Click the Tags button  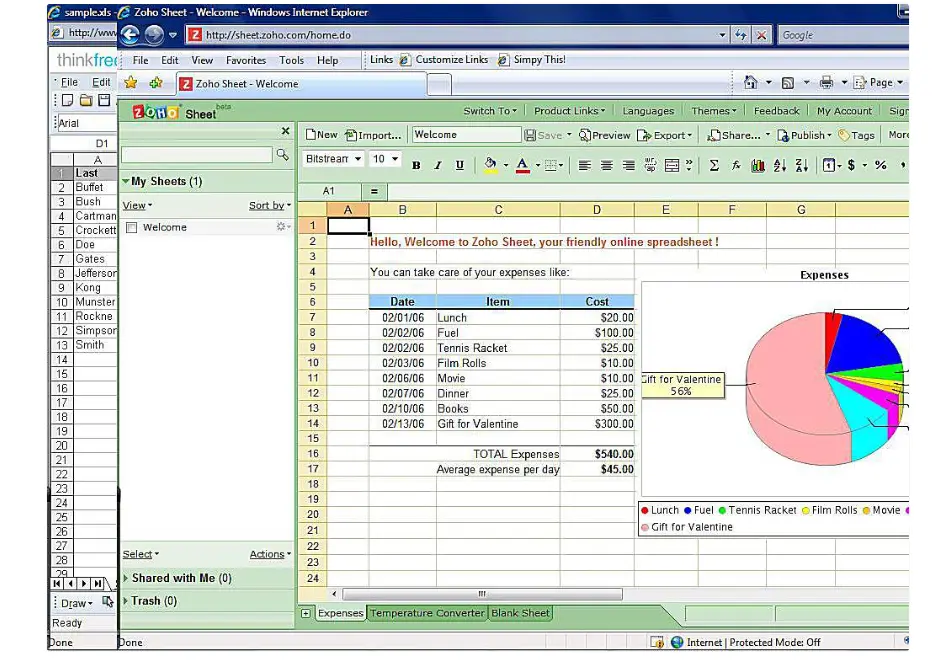[x=856, y=135]
